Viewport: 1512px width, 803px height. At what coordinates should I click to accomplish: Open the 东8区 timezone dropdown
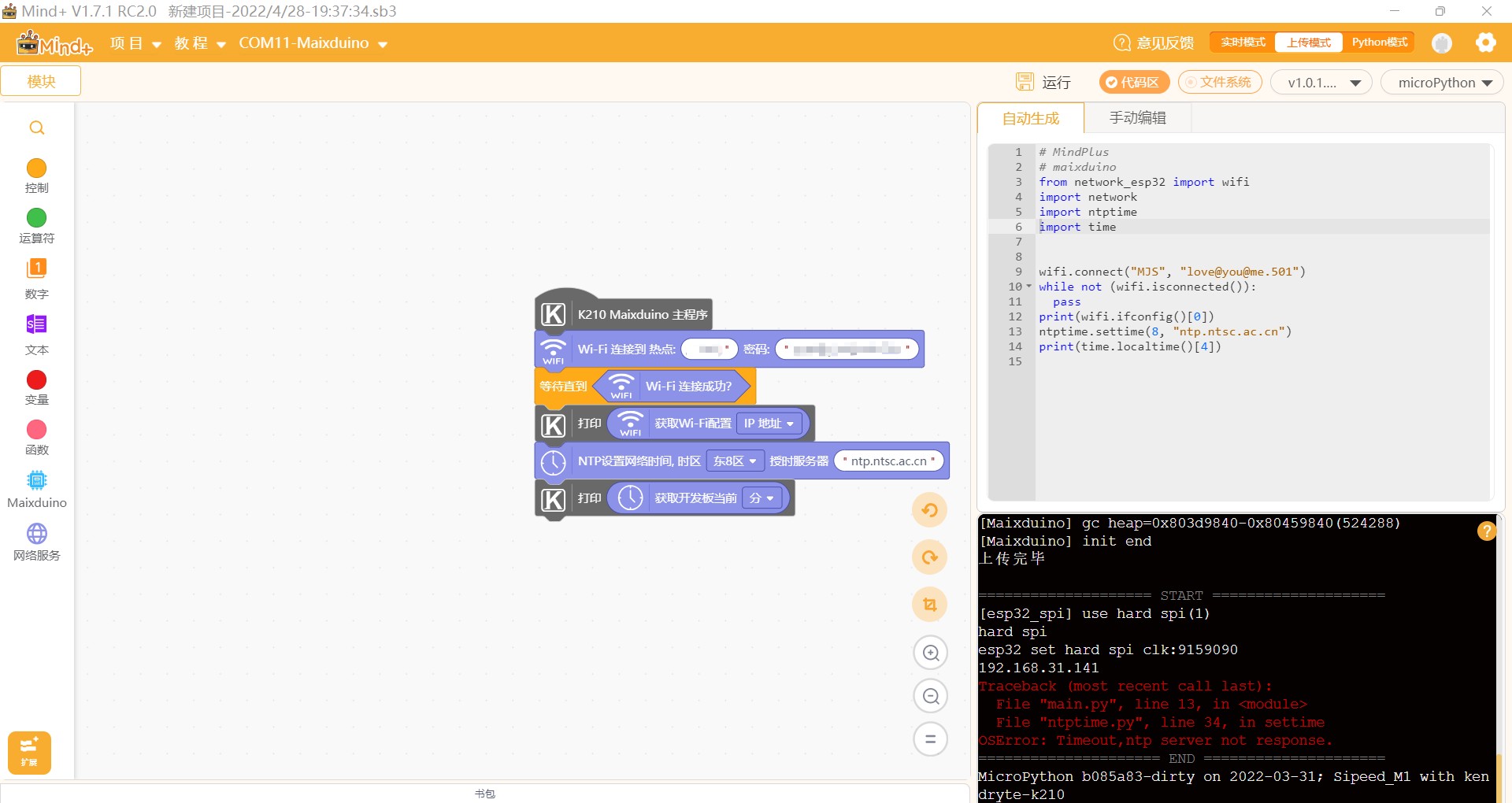(x=735, y=461)
